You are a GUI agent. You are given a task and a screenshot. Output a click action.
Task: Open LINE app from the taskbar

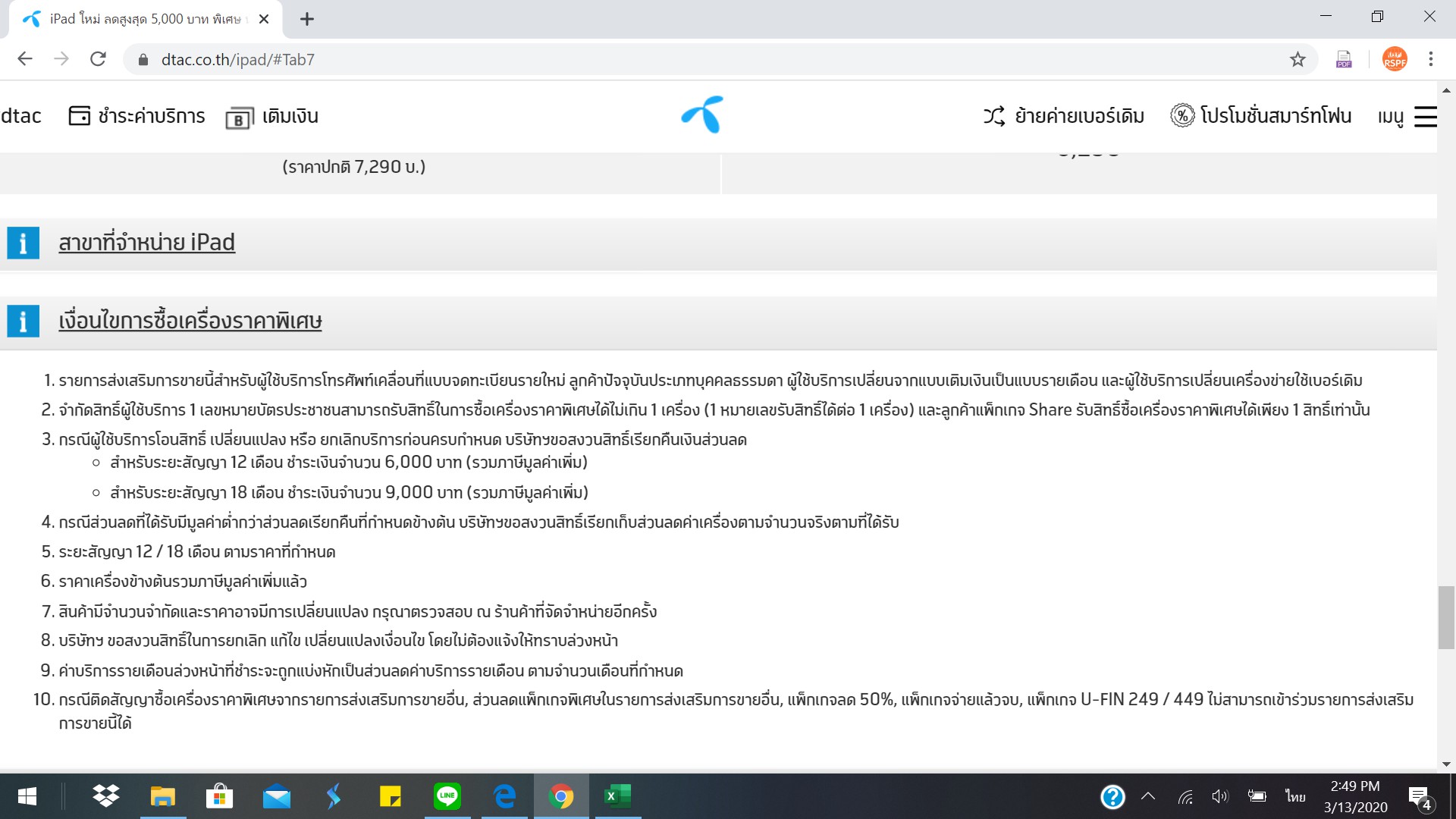pyautogui.click(x=447, y=796)
